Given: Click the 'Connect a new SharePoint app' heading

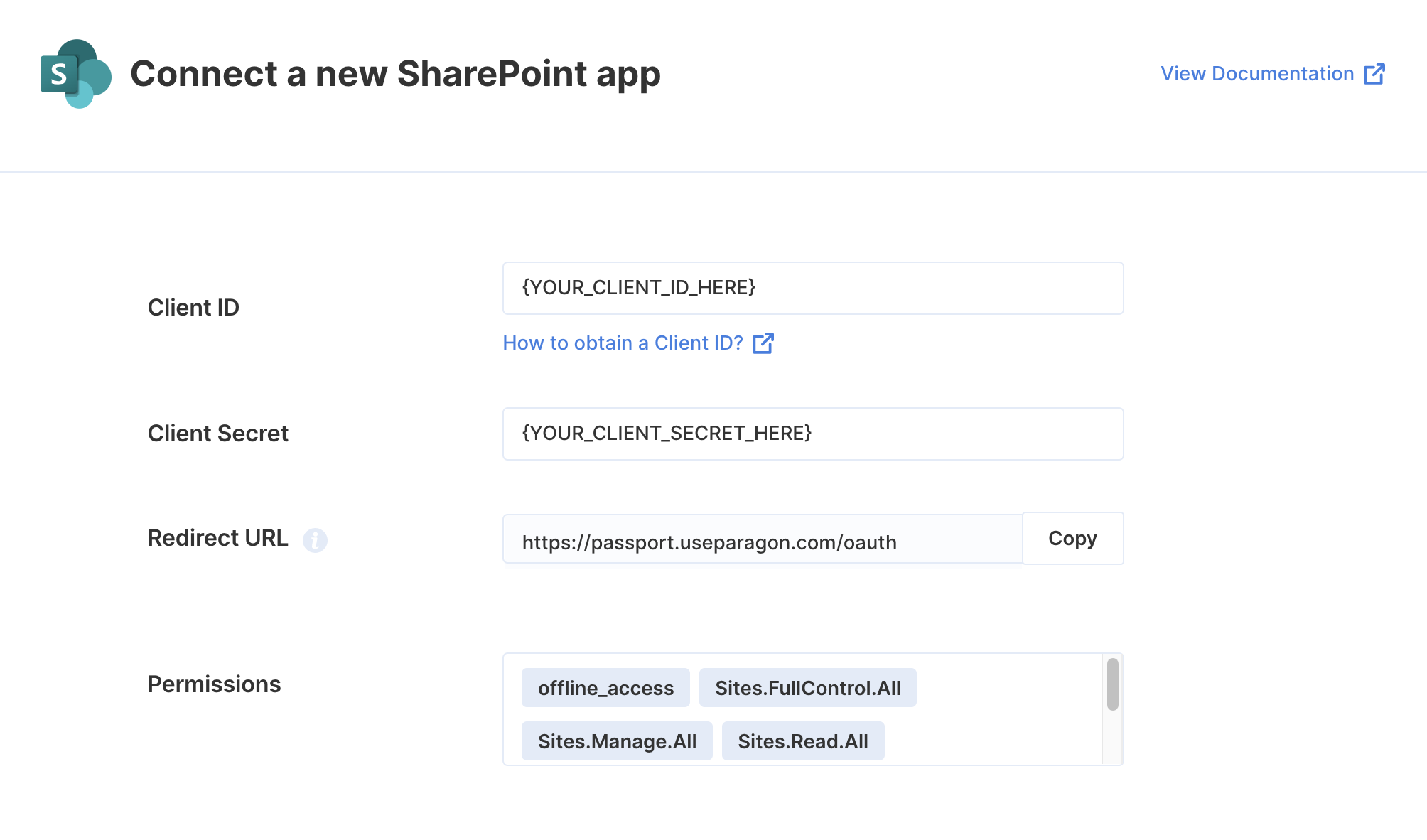Looking at the screenshot, I should pyautogui.click(x=395, y=74).
